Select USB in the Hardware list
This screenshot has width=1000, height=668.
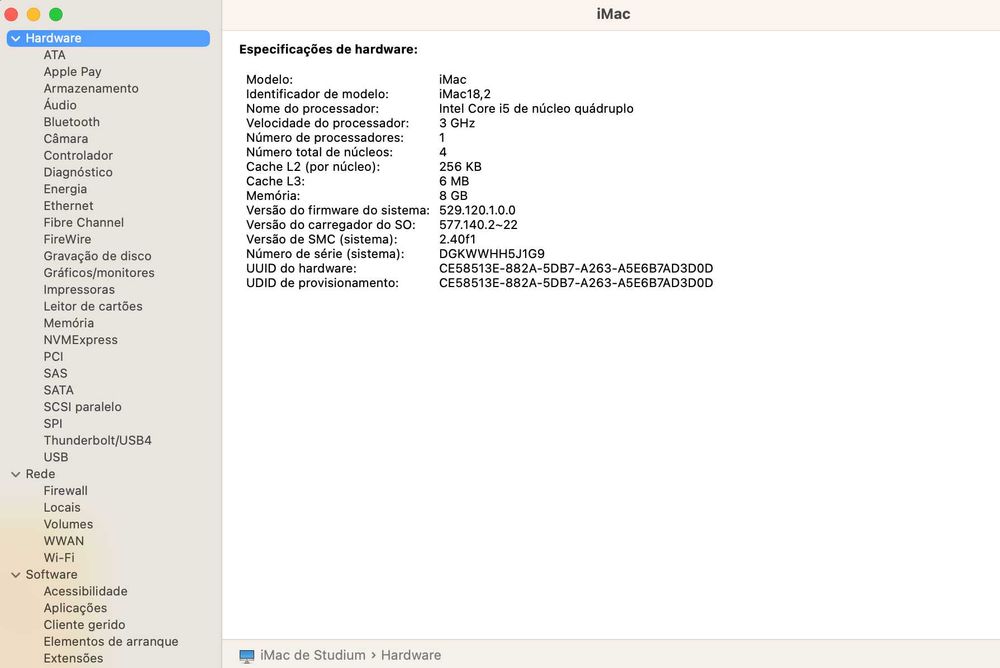[55, 457]
